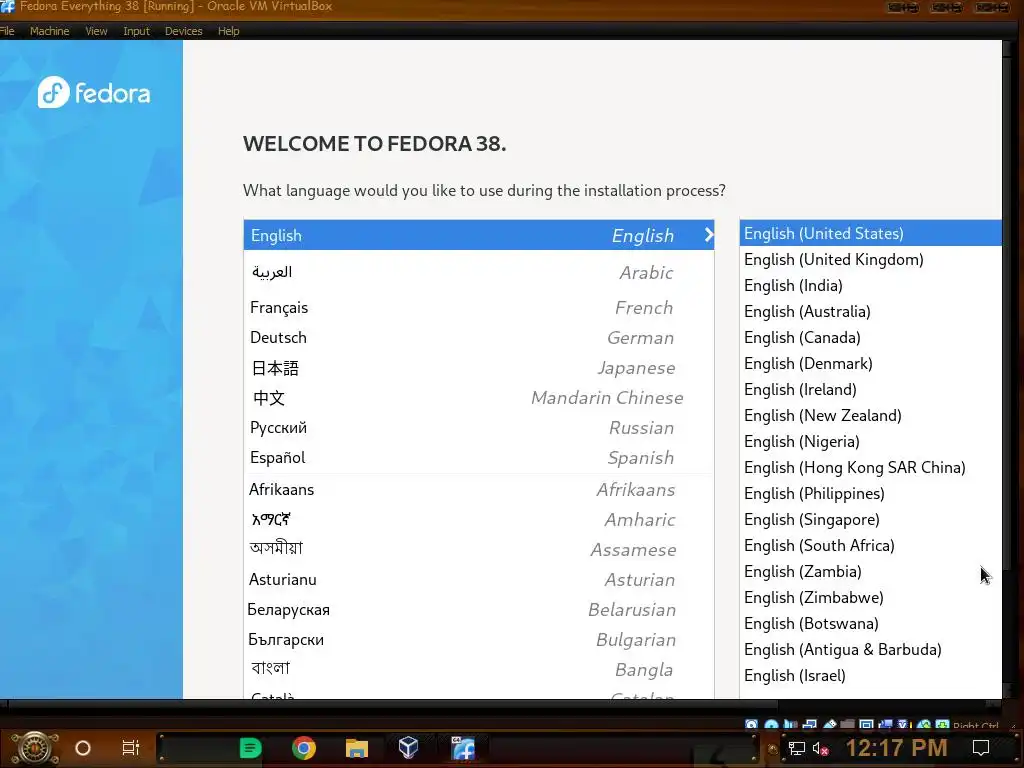Select English (Philippines) locale

tap(870, 494)
